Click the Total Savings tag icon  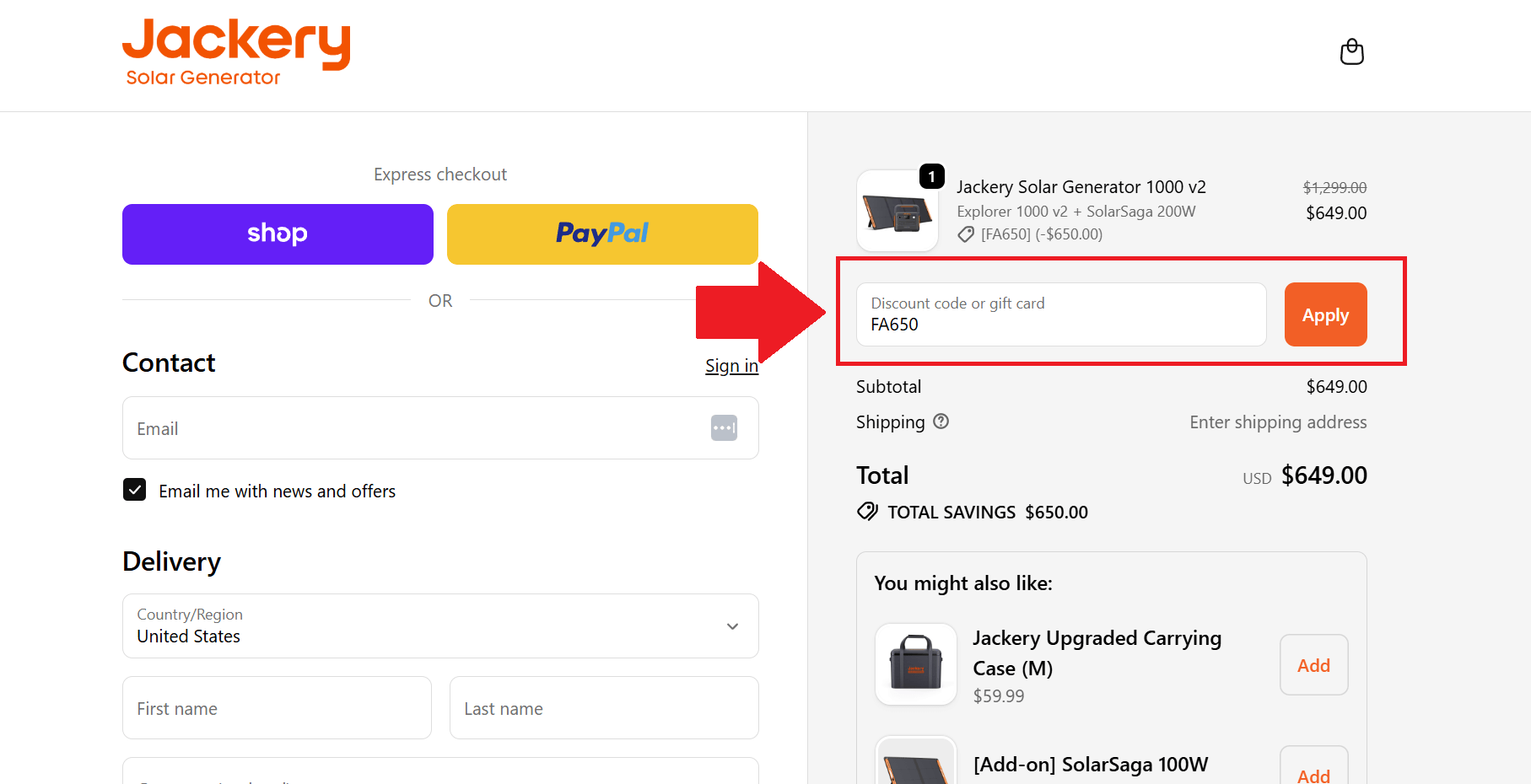click(867, 512)
